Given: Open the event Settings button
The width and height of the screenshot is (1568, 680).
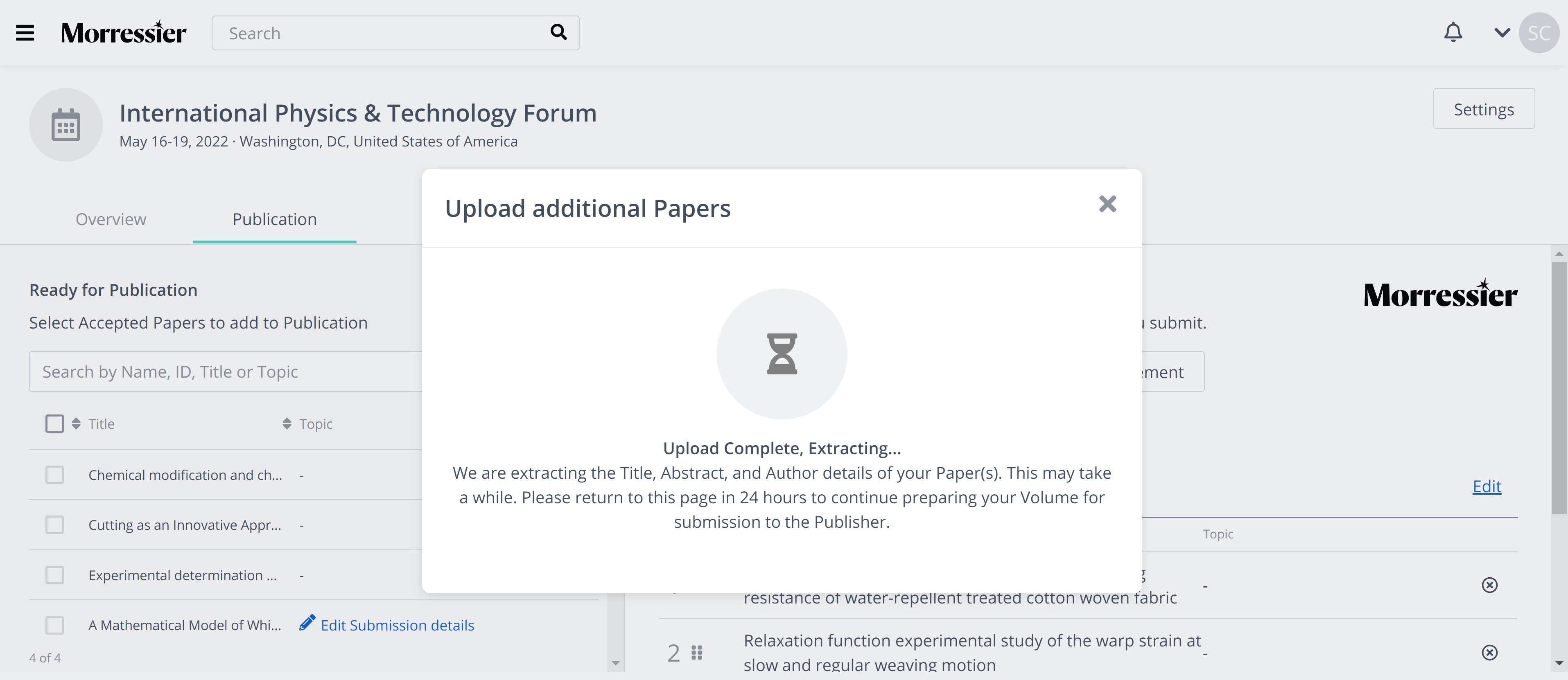Looking at the screenshot, I should pos(1483,109).
